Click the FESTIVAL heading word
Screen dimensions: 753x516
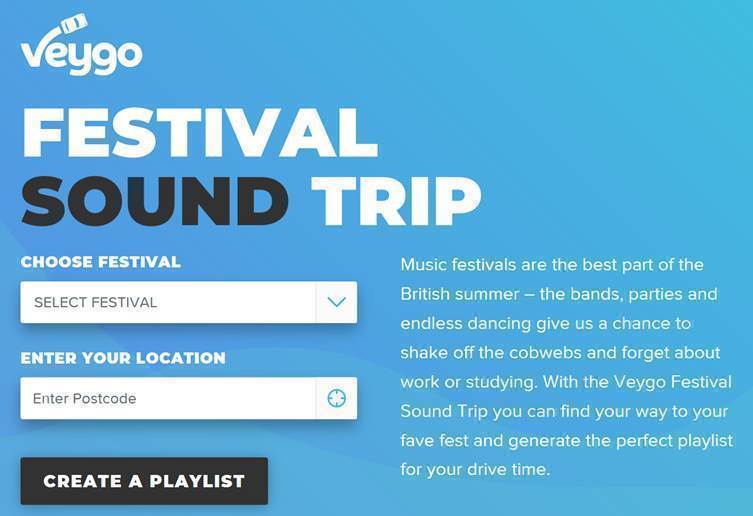click(200, 133)
